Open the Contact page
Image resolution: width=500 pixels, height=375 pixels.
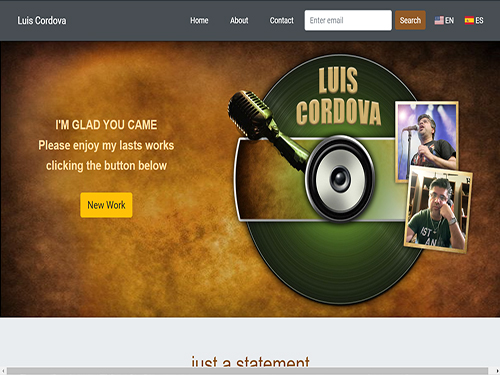coord(282,20)
